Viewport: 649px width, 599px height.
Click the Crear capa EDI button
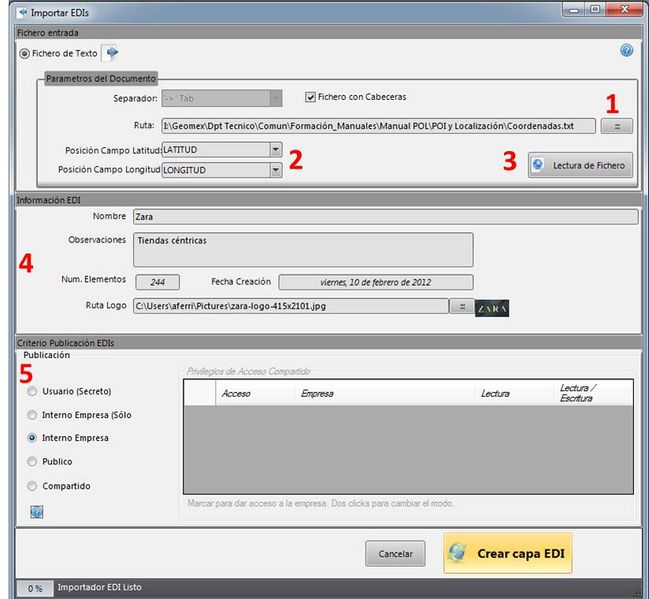point(507,553)
